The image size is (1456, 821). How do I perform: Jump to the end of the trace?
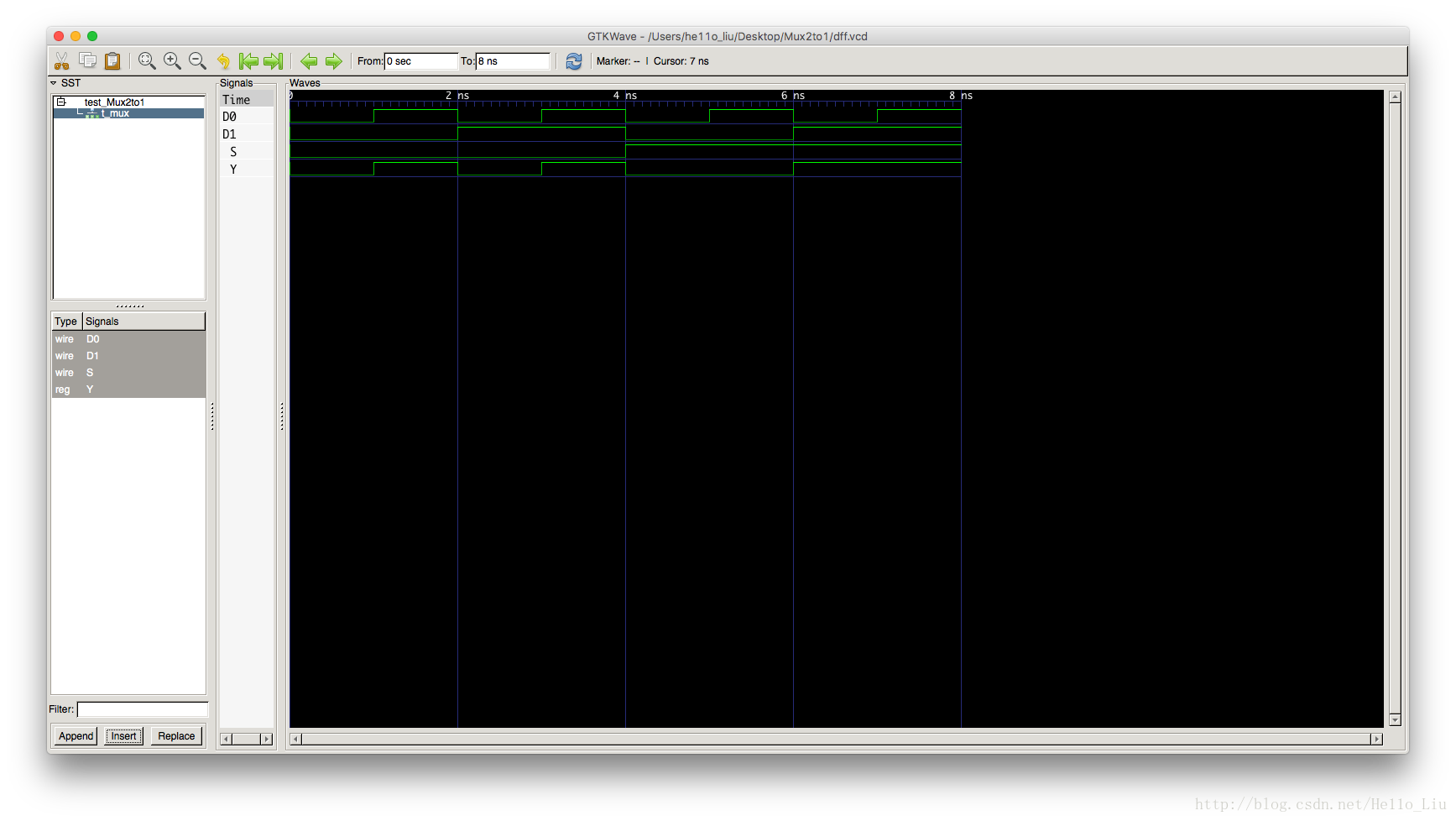273,61
